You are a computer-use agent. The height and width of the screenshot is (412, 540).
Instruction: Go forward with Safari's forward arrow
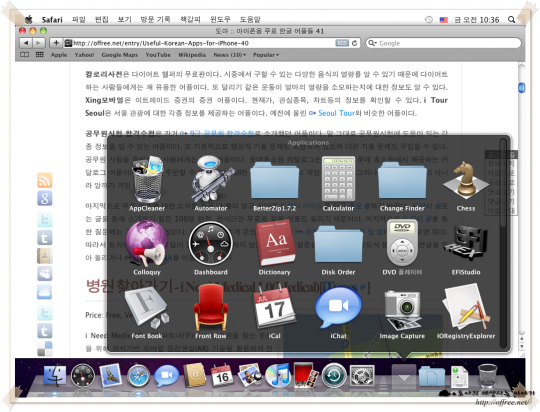coord(39,43)
